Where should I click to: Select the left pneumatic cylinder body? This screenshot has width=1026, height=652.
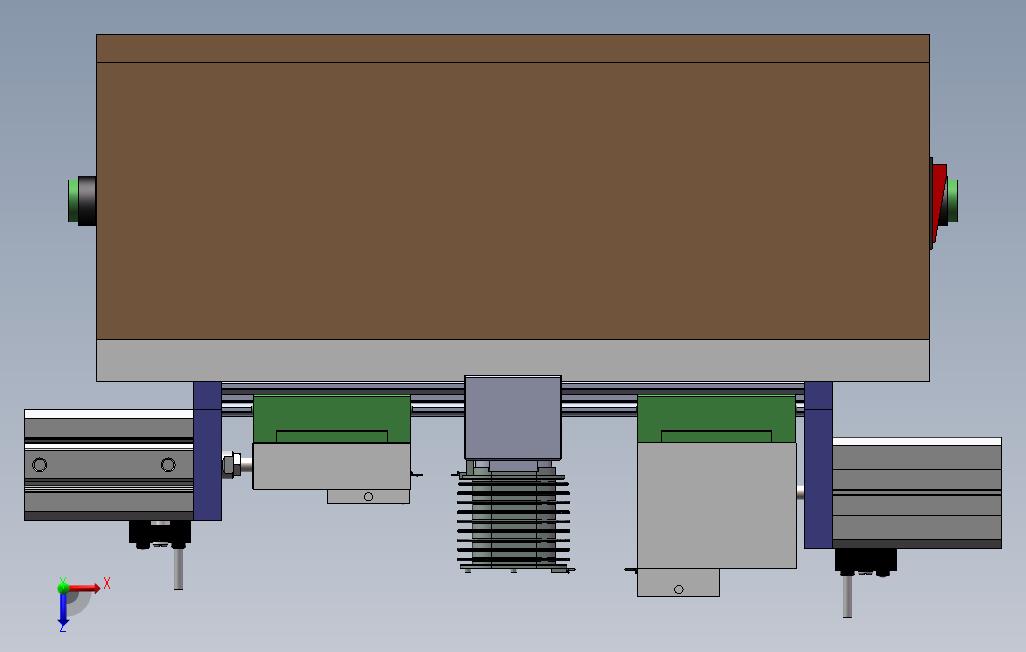point(109,465)
